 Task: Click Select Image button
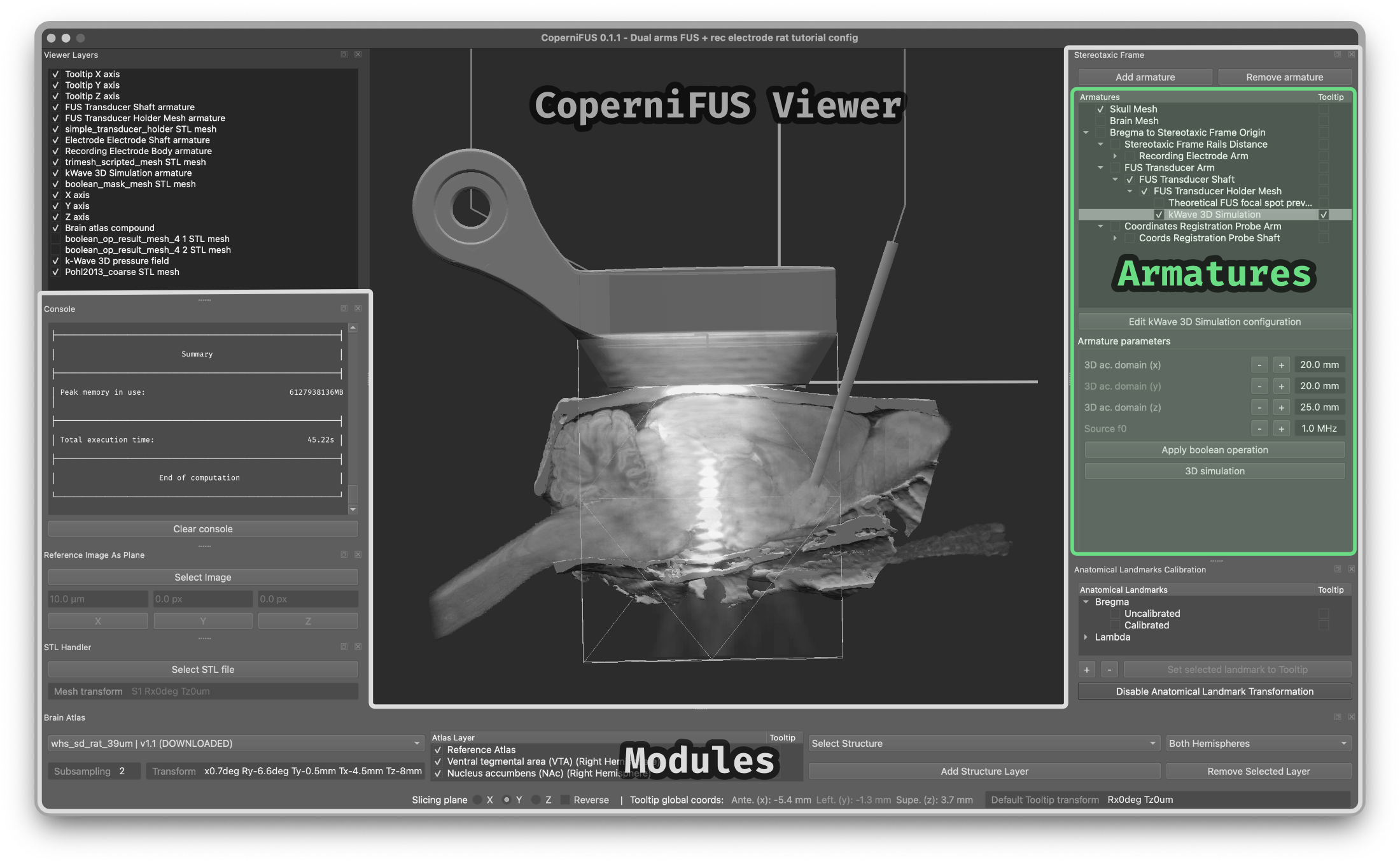pyautogui.click(x=203, y=577)
